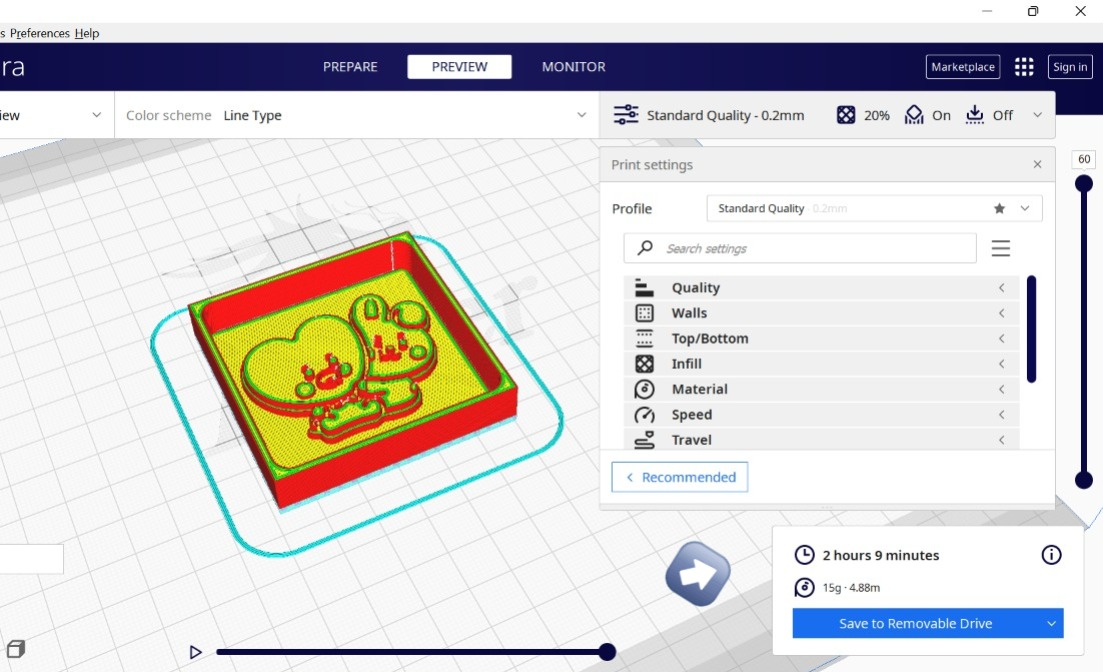
Task: Click the adhesion icon labeled Off
Action: (974, 115)
